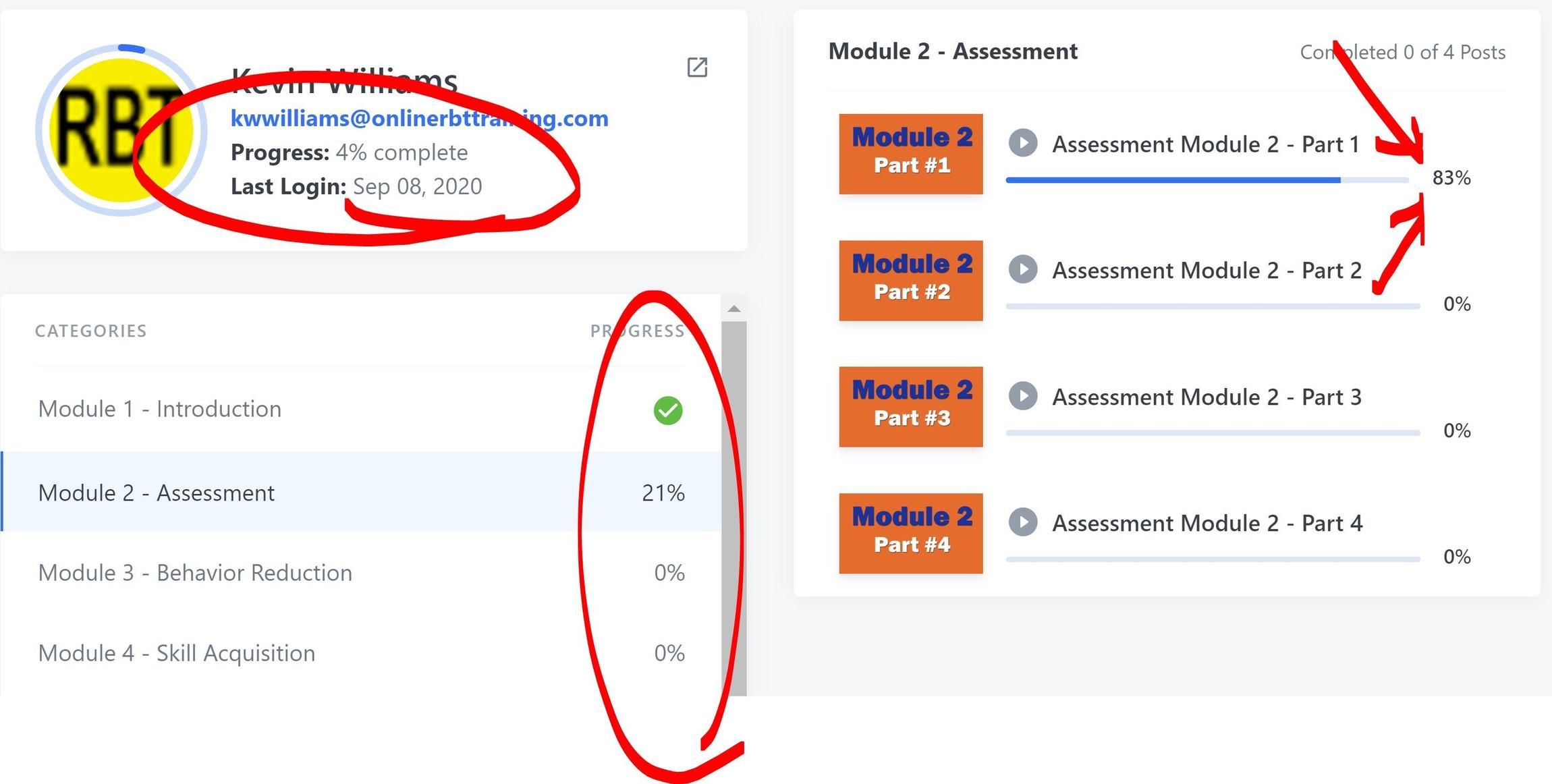Image resolution: width=1552 pixels, height=784 pixels.
Task: Open the Module 2 Part #4 thumbnail
Action: coord(911,533)
